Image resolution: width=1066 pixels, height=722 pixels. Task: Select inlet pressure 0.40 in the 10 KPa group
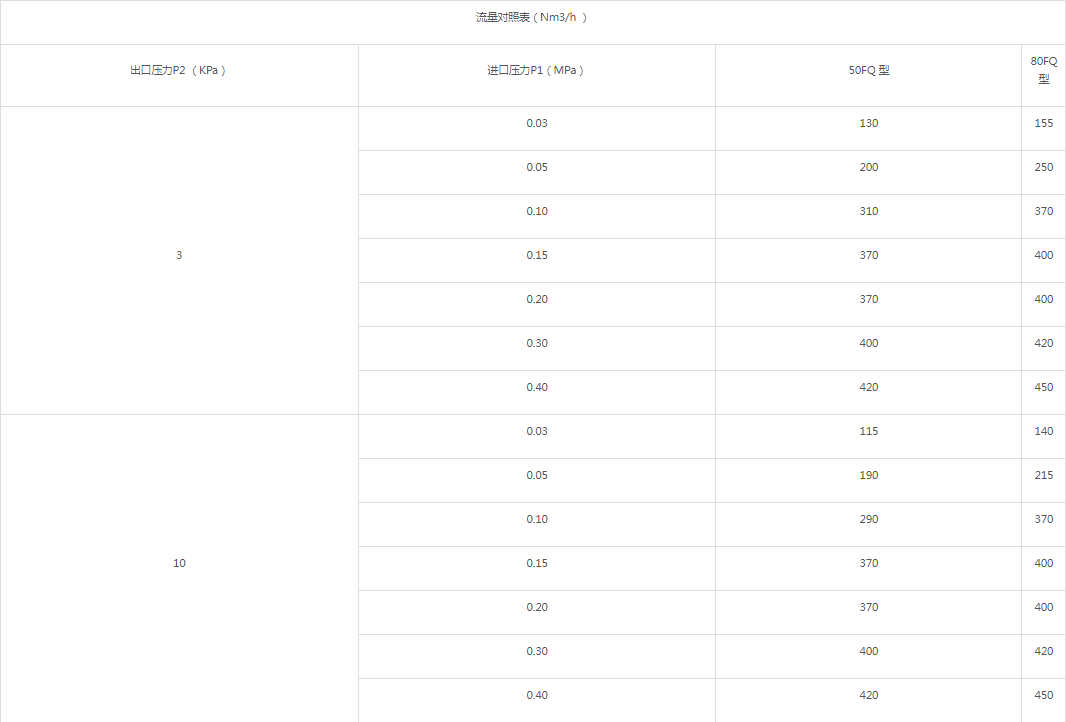point(537,695)
